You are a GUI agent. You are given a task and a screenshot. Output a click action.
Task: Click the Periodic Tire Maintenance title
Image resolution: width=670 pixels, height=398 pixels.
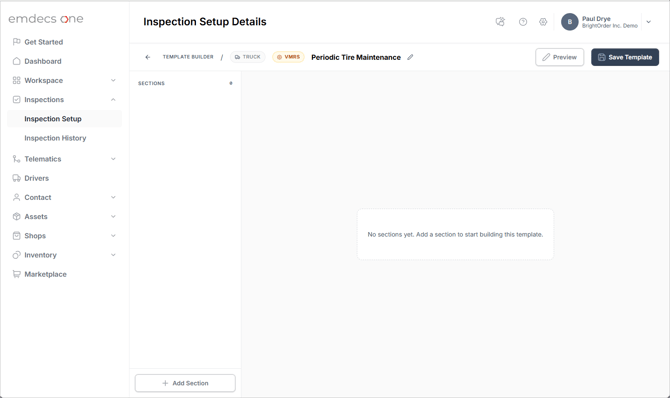(356, 57)
